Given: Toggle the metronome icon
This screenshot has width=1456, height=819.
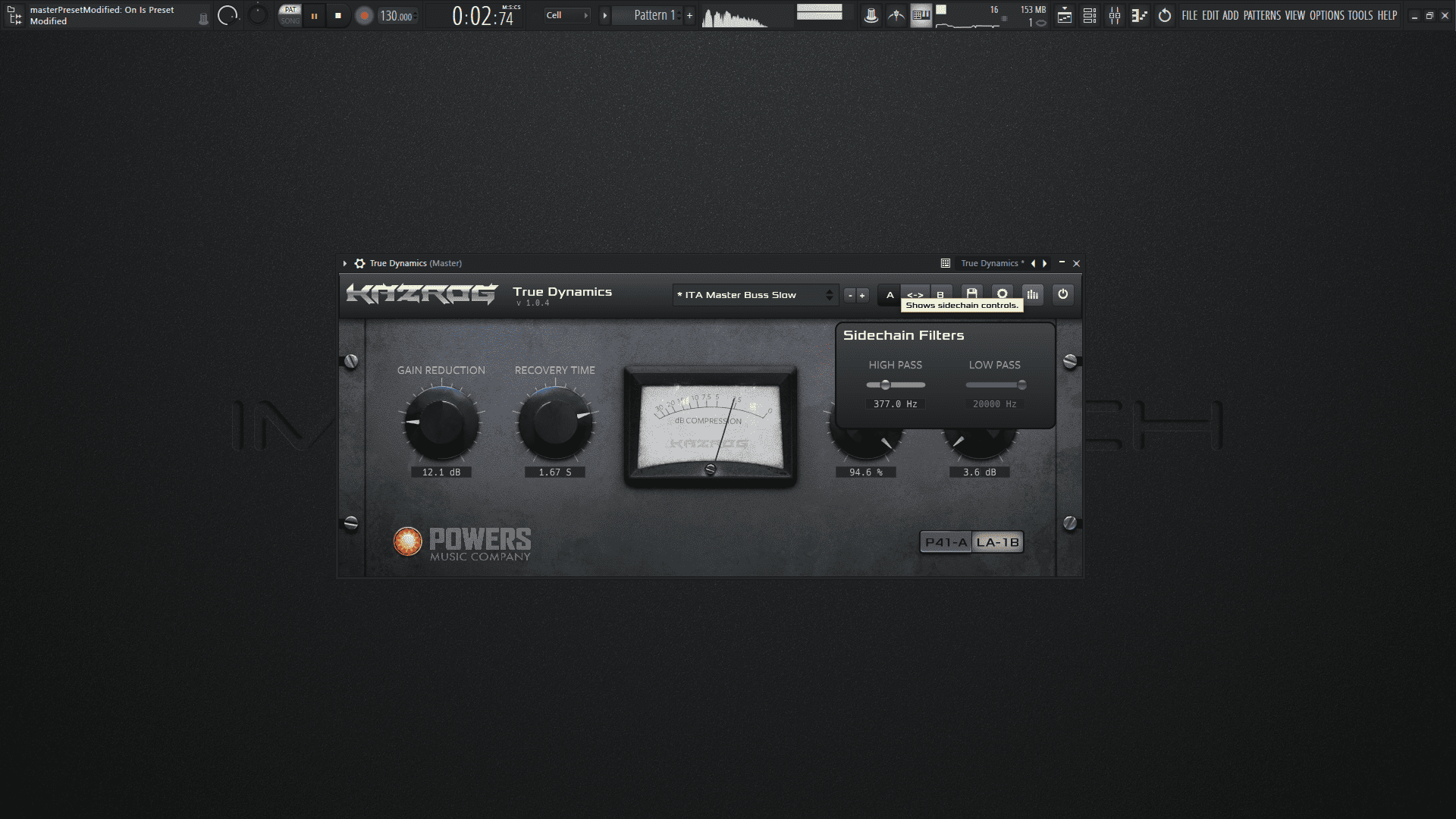Looking at the screenshot, I should (x=871, y=15).
